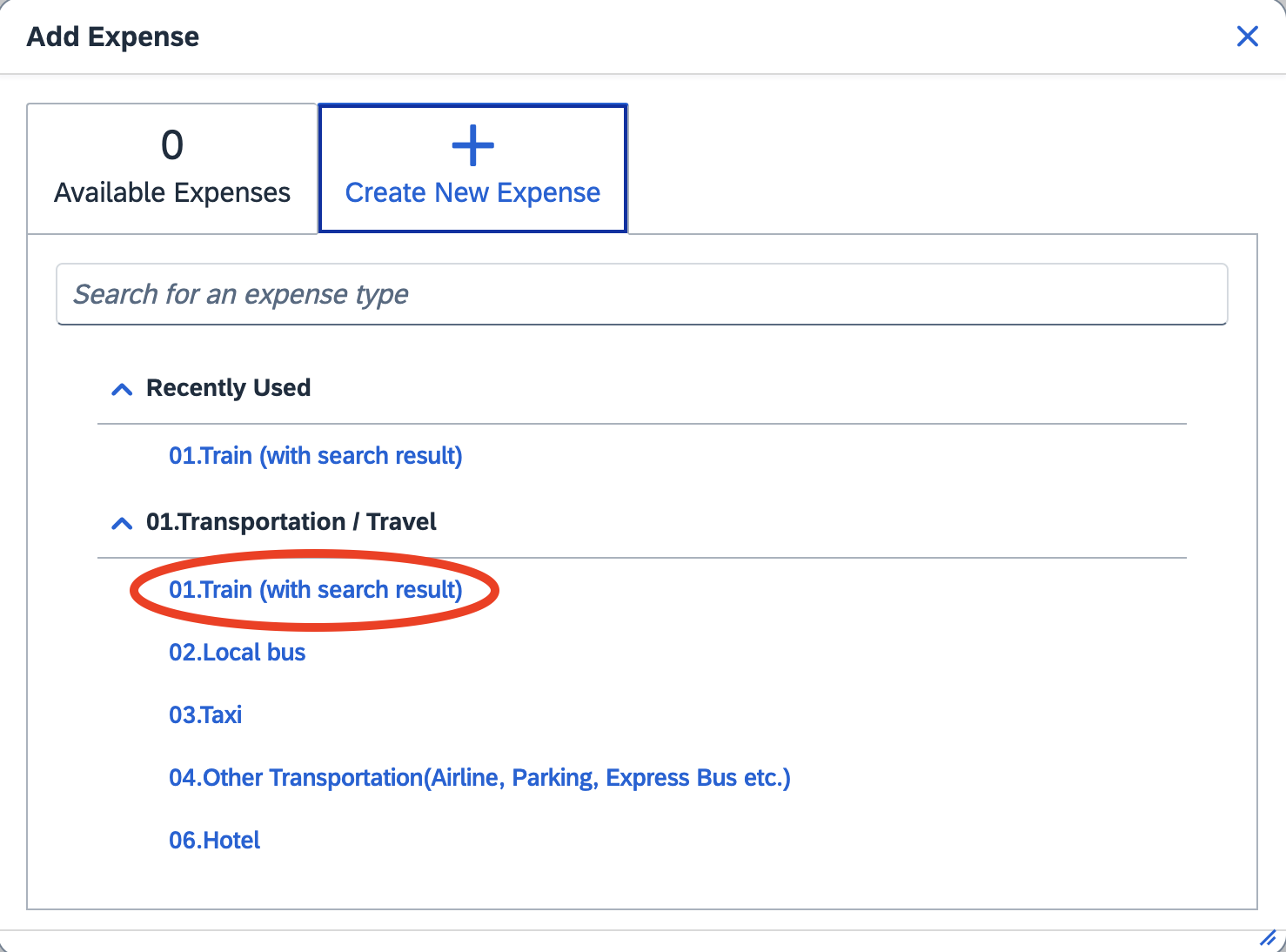The height and width of the screenshot is (952, 1286).
Task: Pick 01.Train under Recently Used
Action: click(315, 456)
